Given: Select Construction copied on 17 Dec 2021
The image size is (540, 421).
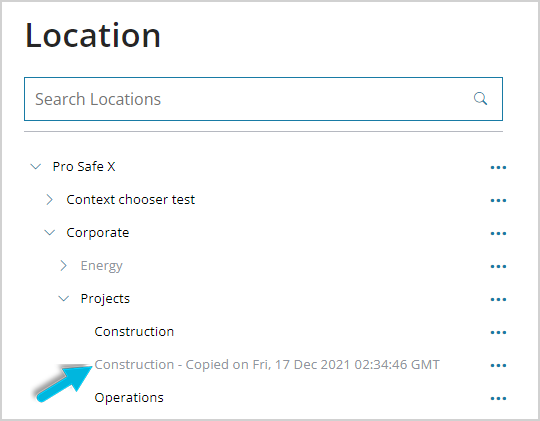Looking at the screenshot, I should pyautogui.click(x=267, y=364).
